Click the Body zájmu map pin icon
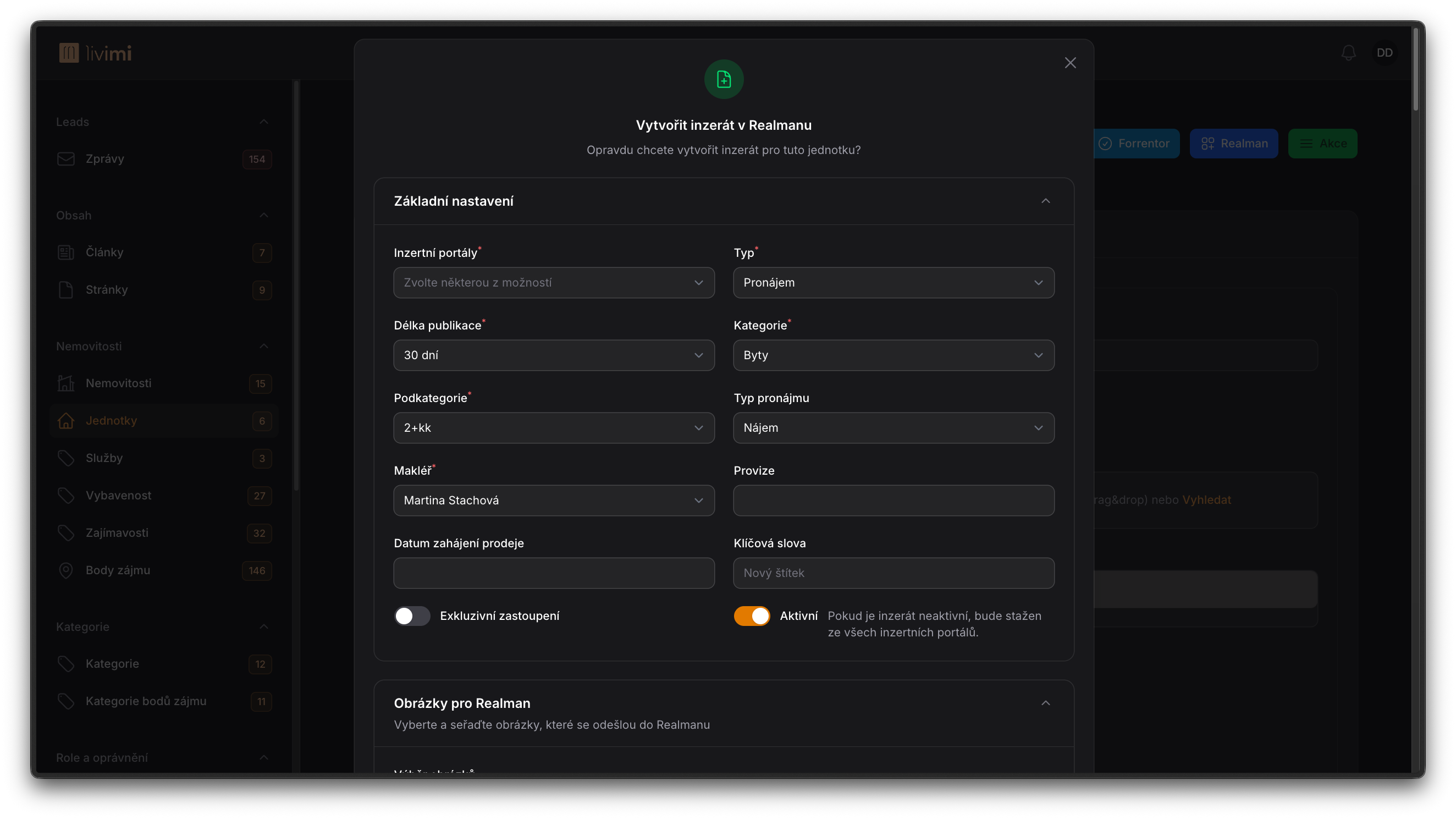1456x819 pixels. click(66, 570)
